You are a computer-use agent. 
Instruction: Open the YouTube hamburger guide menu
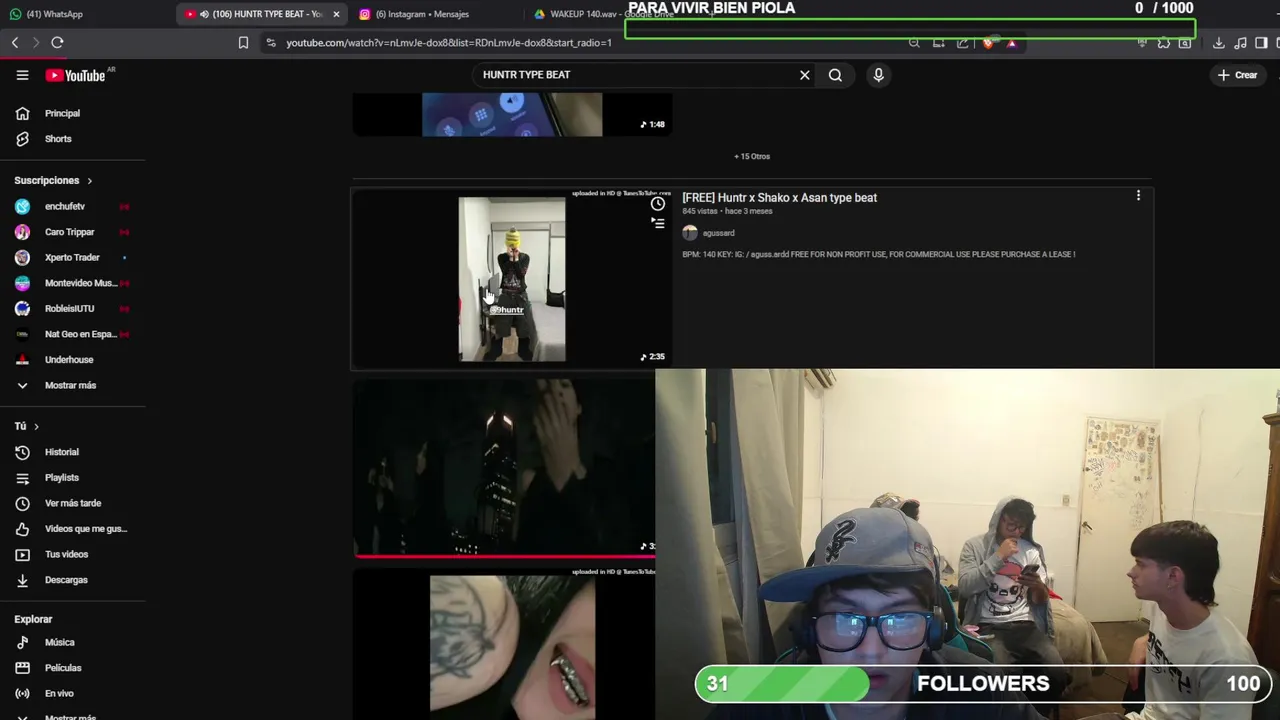coord(22,75)
